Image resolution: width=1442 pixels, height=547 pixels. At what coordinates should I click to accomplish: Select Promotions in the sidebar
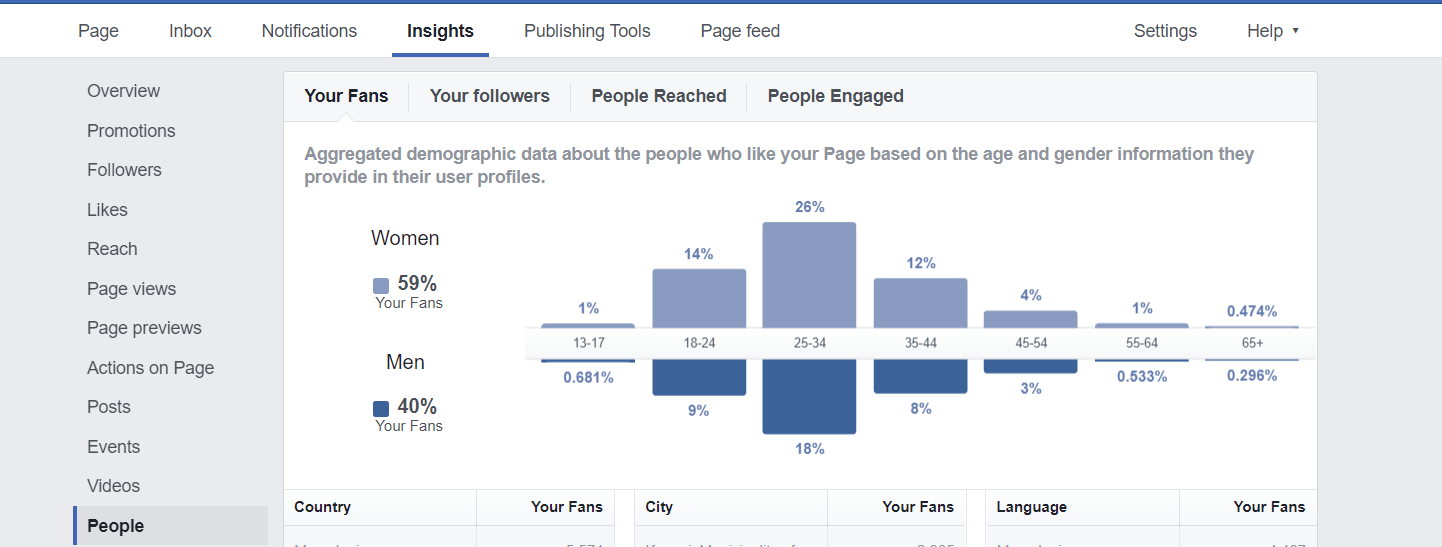131,131
